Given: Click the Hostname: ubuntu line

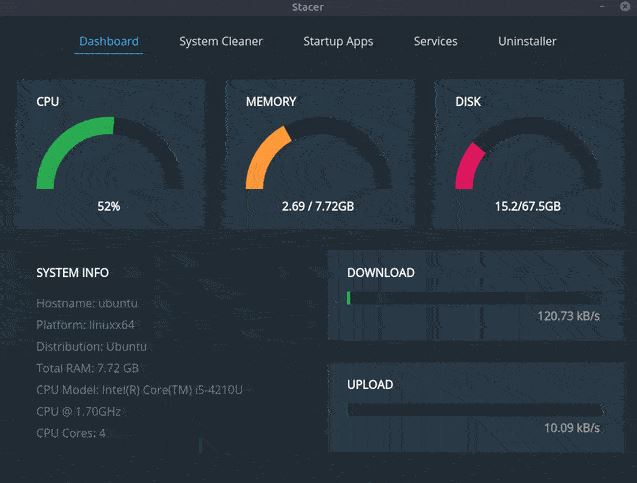Looking at the screenshot, I should (85, 303).
